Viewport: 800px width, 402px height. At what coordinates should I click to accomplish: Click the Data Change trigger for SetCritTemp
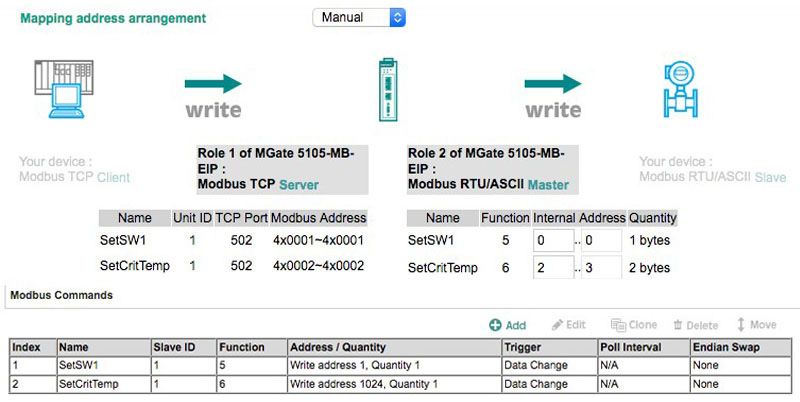click(536, 384)
